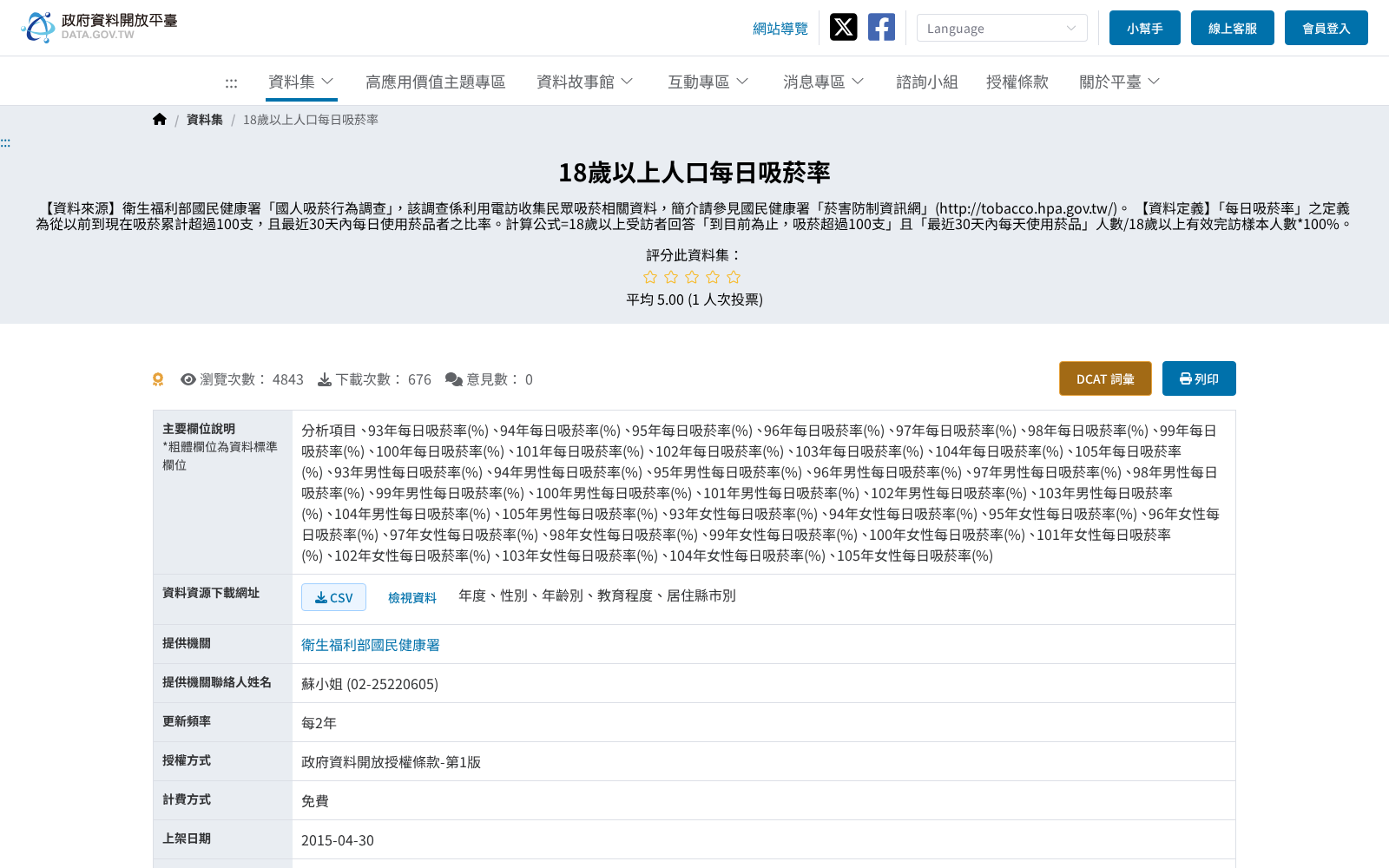Image resolution: width=1389 pixels, height=868 pixels.
Task: Open the 網站導覽 link
Action: [x=780, y=29]
